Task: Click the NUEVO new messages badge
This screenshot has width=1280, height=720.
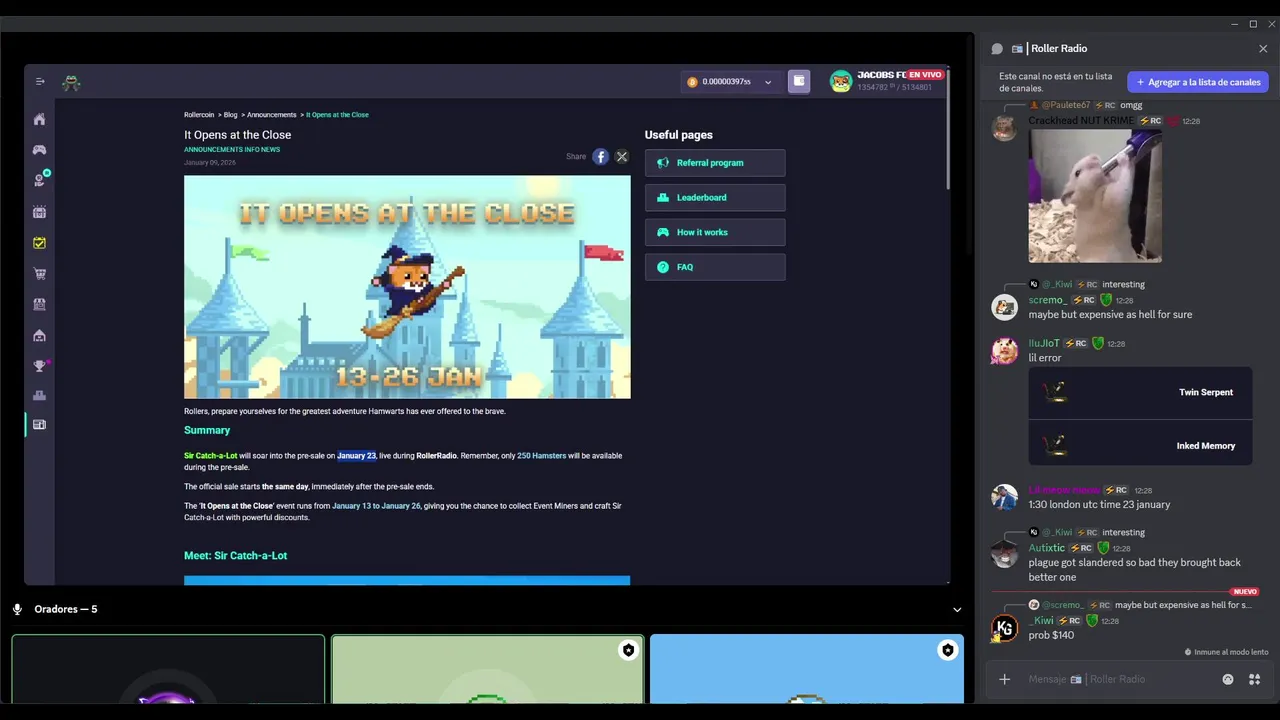Action: [x=1245, y=592]
